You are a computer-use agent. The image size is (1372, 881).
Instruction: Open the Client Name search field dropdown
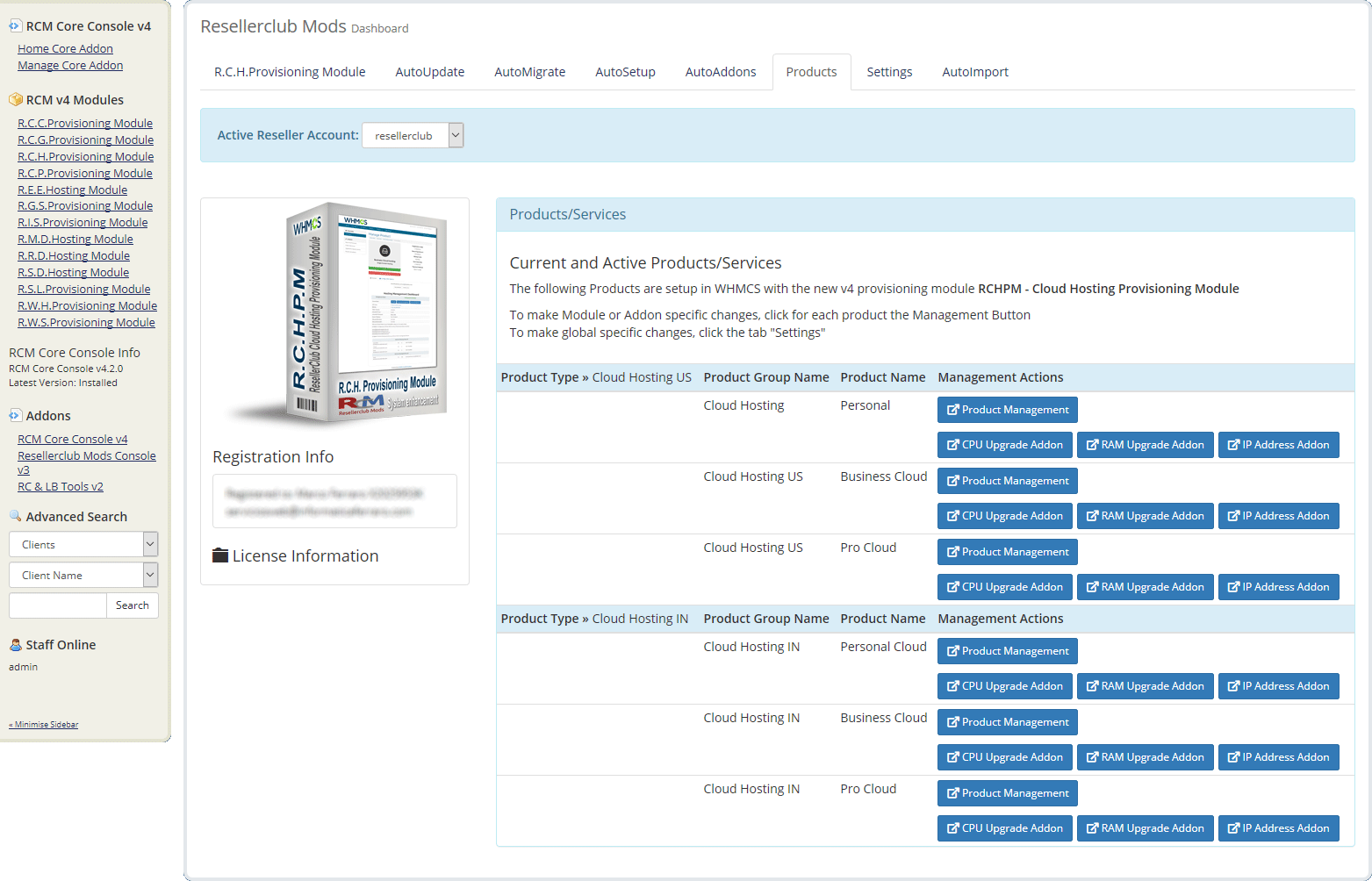83,575
